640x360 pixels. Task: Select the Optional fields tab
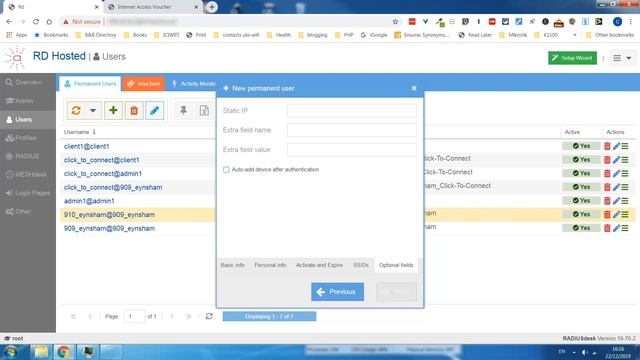[x=396, y=265]
